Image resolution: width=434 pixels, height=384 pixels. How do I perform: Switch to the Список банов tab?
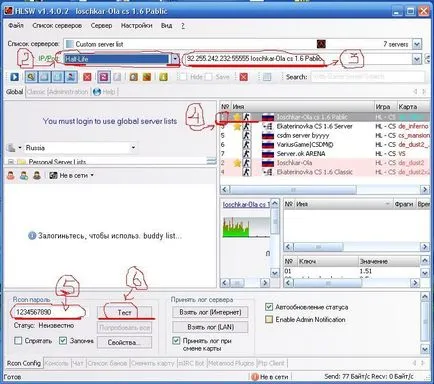point(107,363)
